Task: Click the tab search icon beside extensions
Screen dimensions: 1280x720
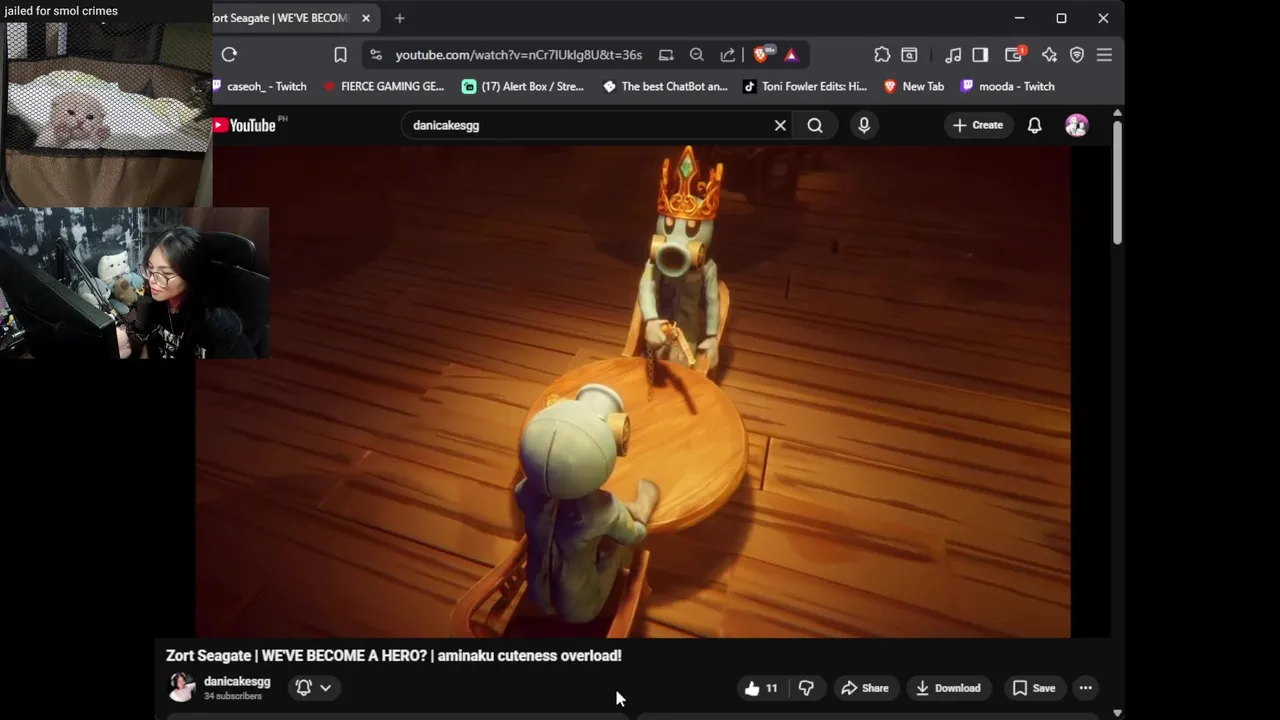Action: click(x=909, y=55)
